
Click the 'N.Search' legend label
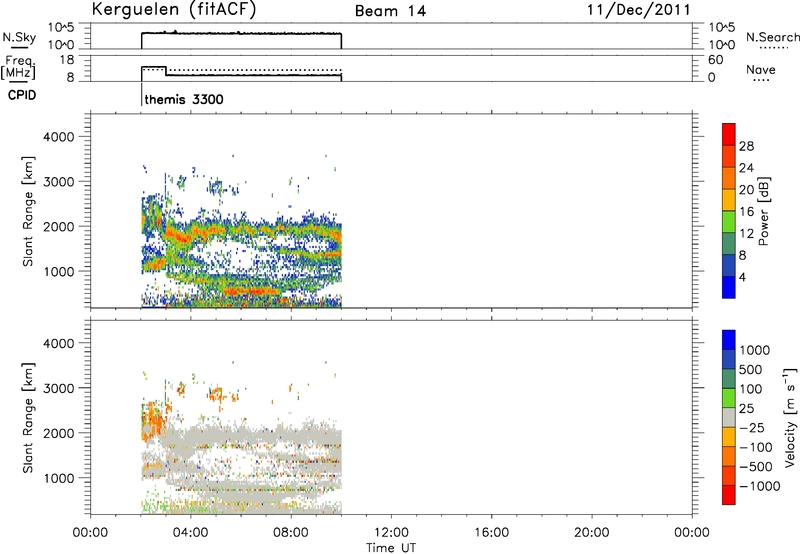(x=772, y=37)
